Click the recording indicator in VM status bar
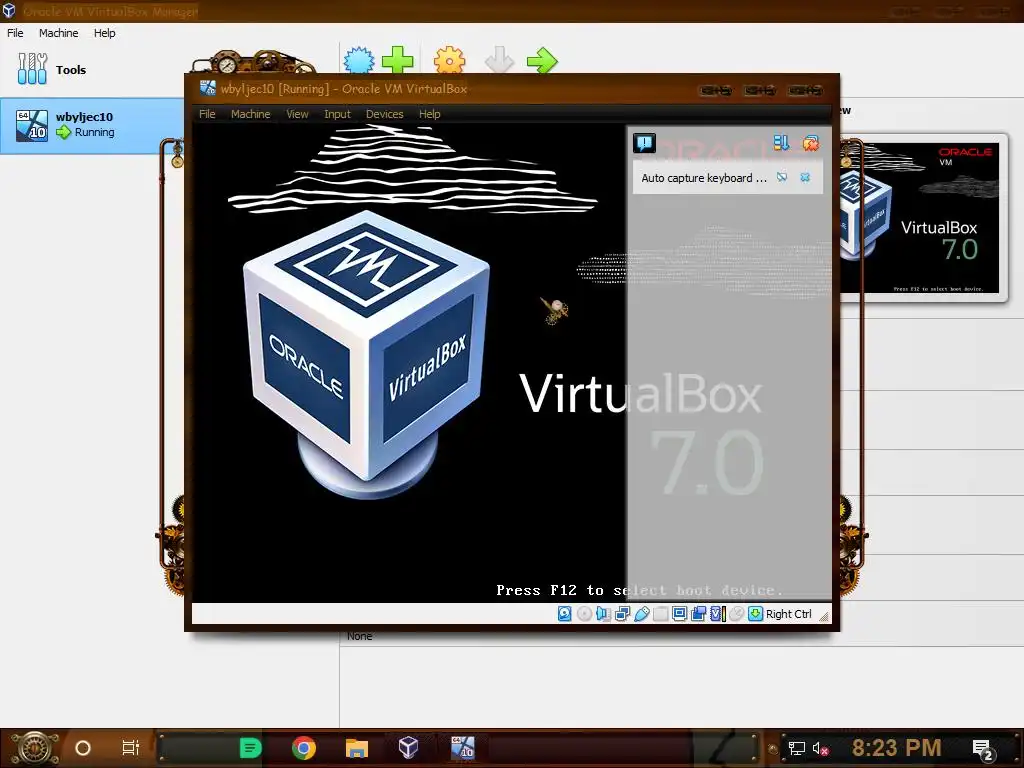 tap(699, 613)
